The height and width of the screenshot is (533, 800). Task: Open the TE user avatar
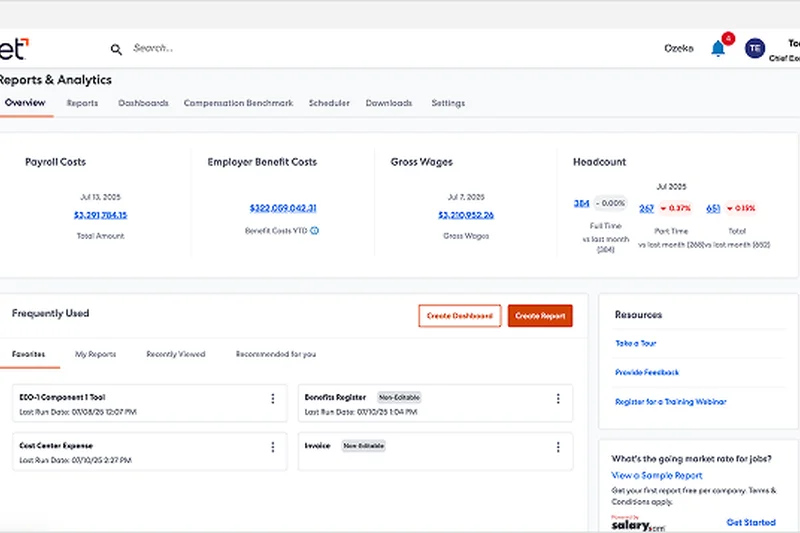click(755, 48)
